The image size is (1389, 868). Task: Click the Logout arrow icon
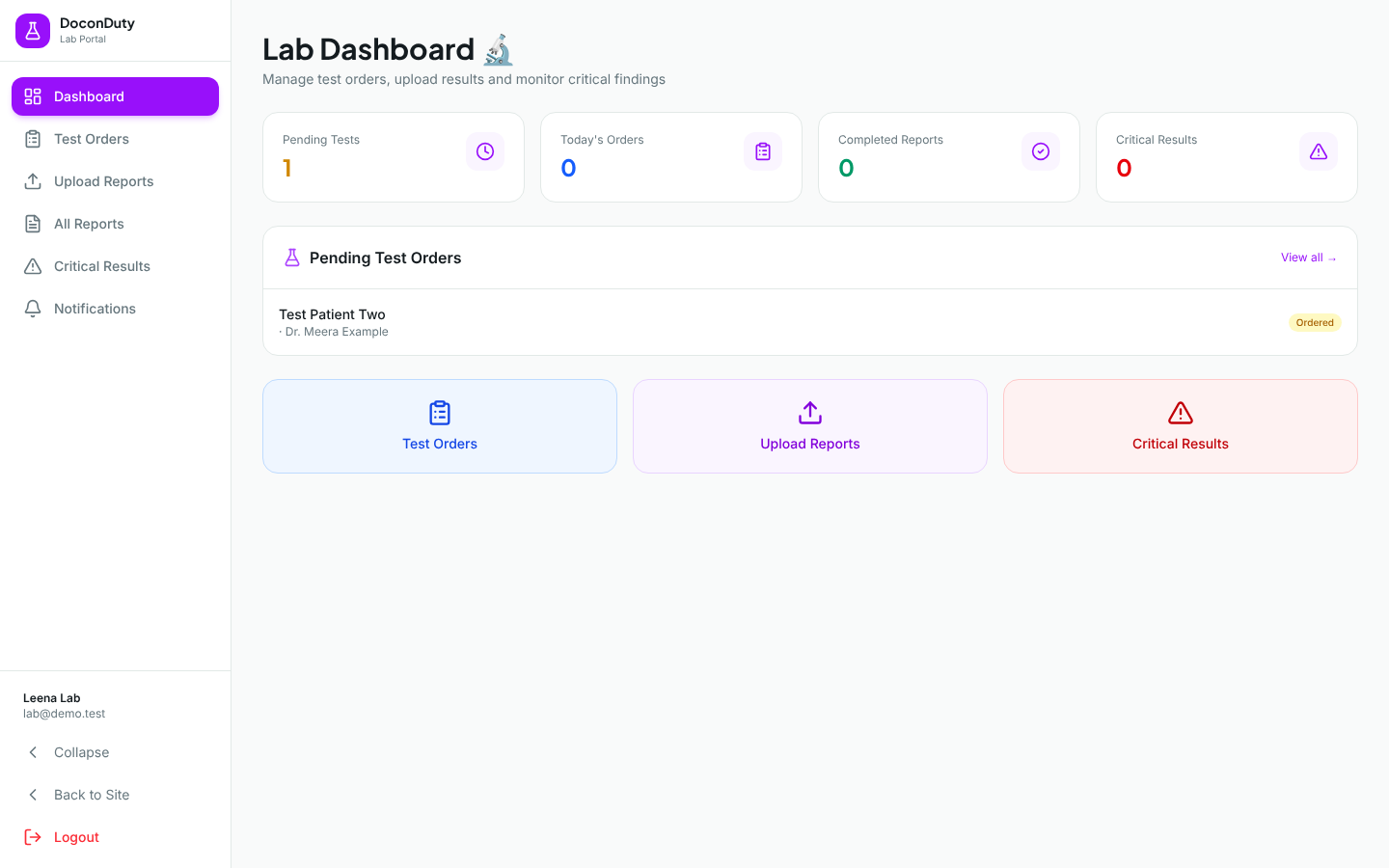click(x=33, y=837)
